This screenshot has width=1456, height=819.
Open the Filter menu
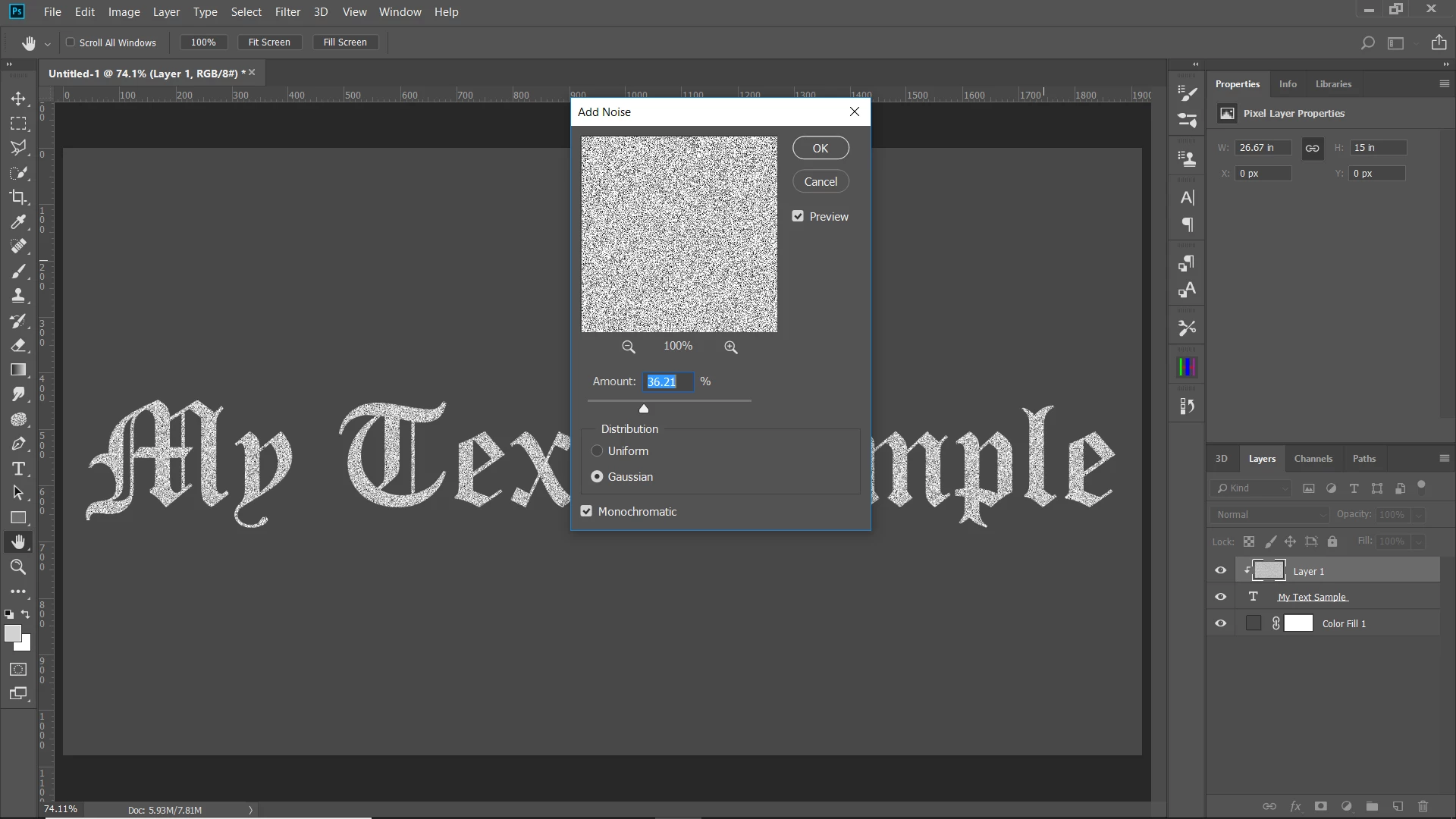pos(287,12)
